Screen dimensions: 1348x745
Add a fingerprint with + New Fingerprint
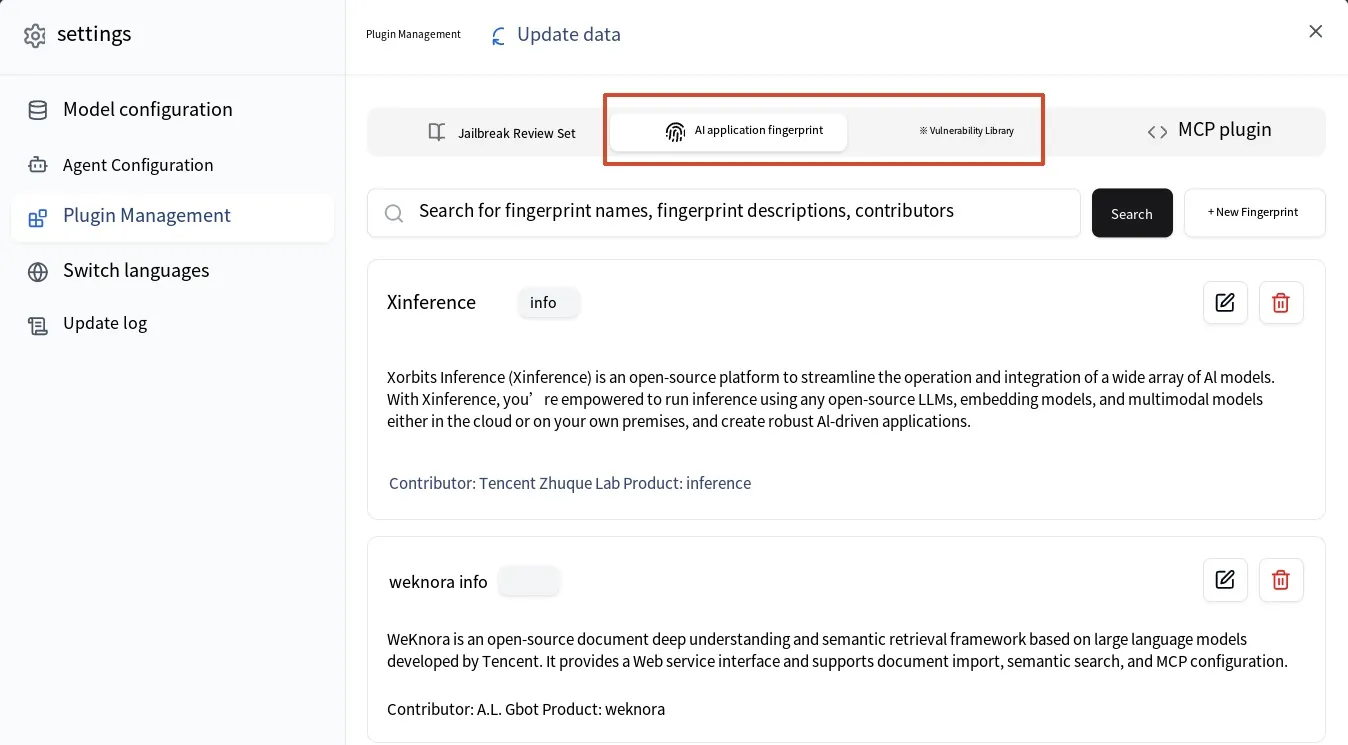[x=1254, y=213]
